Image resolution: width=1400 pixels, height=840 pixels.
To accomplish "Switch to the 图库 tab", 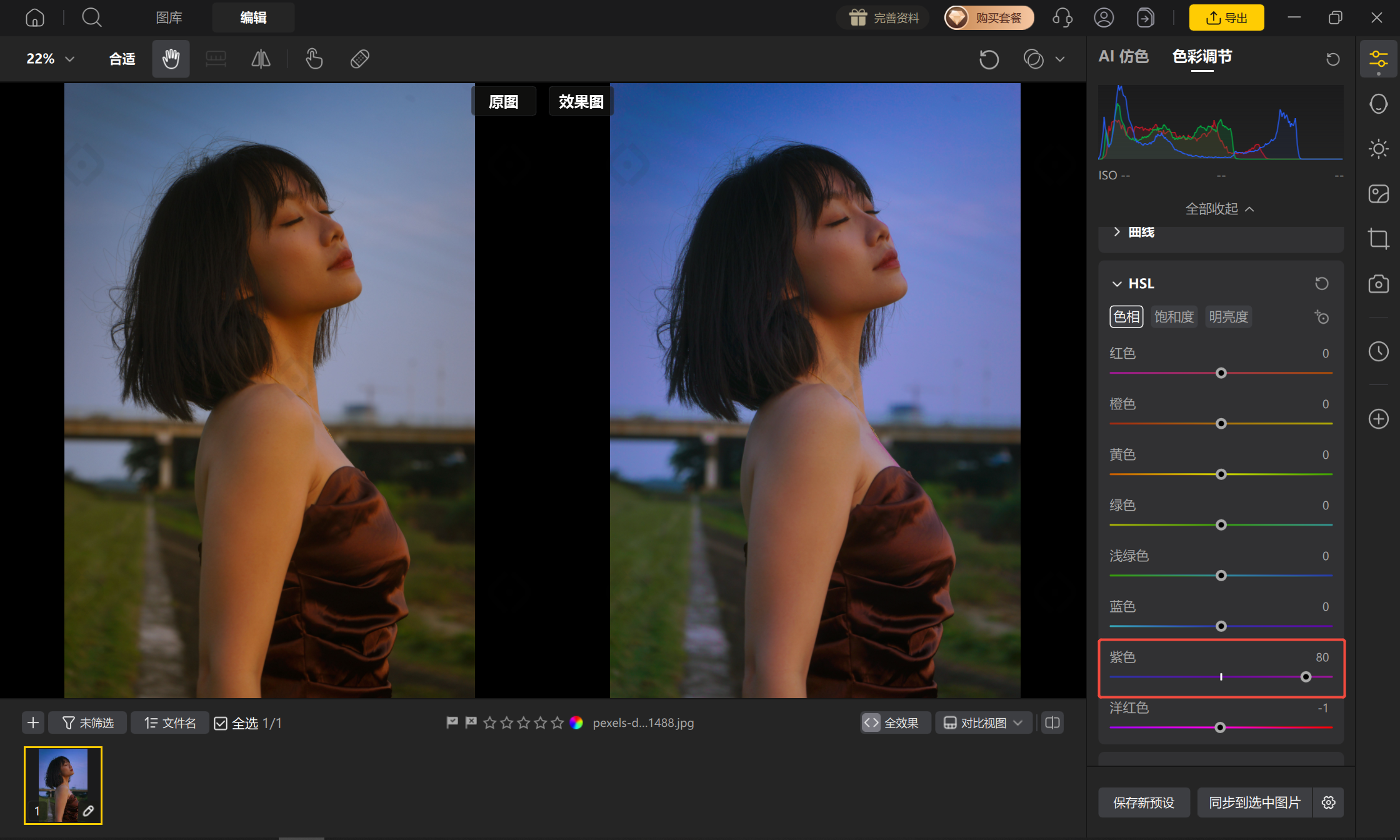I will pyautogui.click(x=169, y=17).
